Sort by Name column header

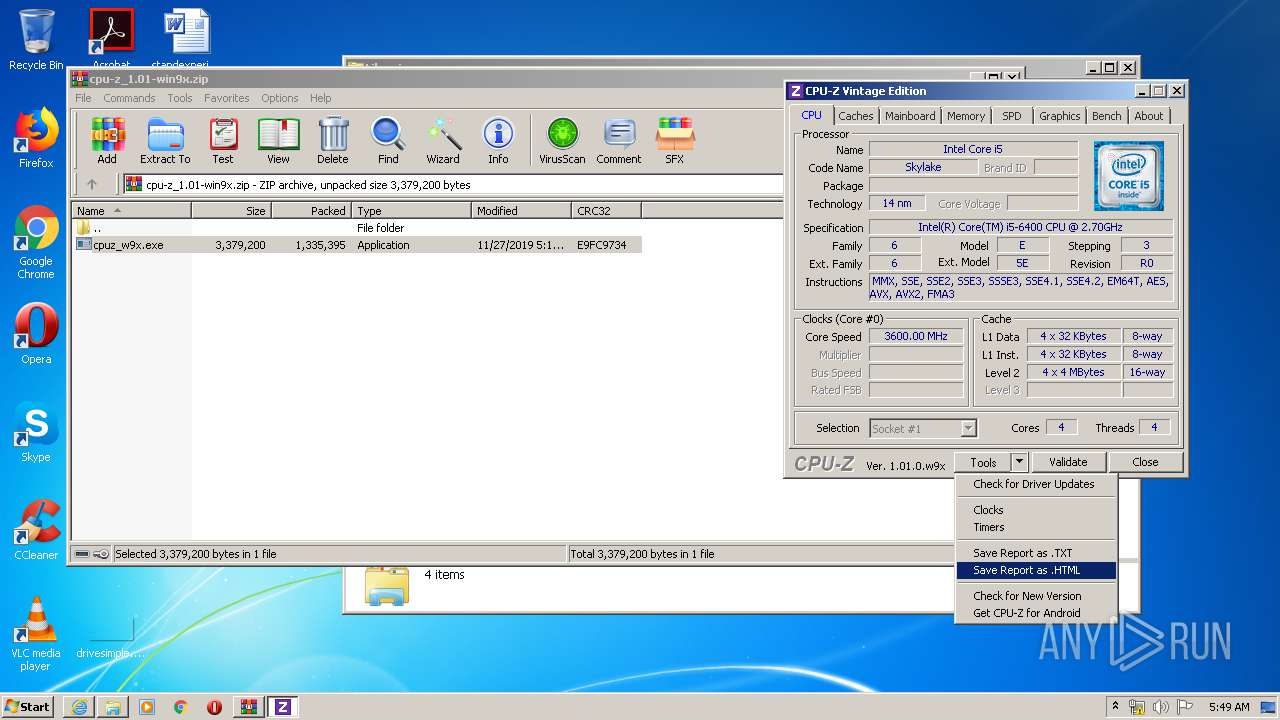pyautogui.click(x=131, y=210)
